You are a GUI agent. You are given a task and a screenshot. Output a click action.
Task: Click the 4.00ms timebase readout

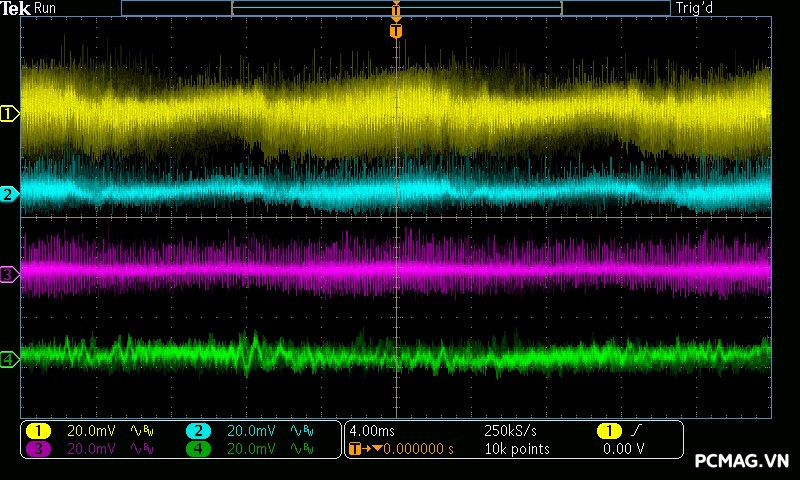372,431
